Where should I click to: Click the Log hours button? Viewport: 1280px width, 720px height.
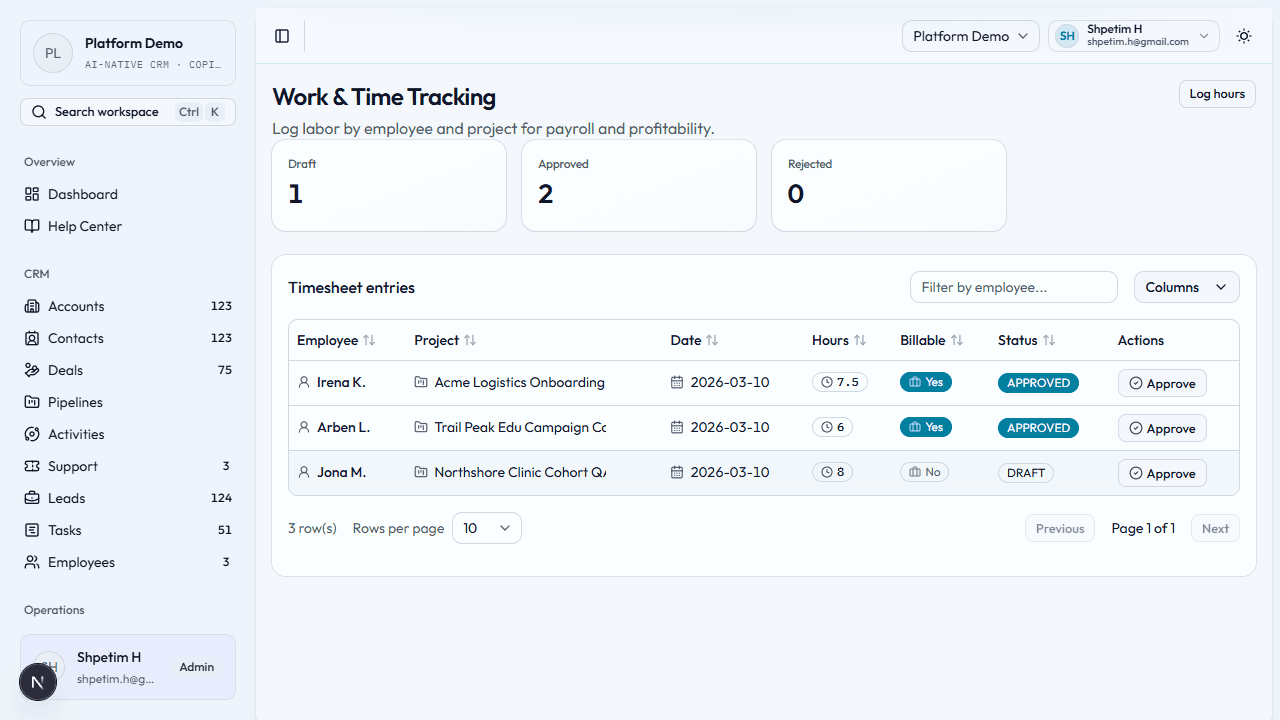(1217, 93)
